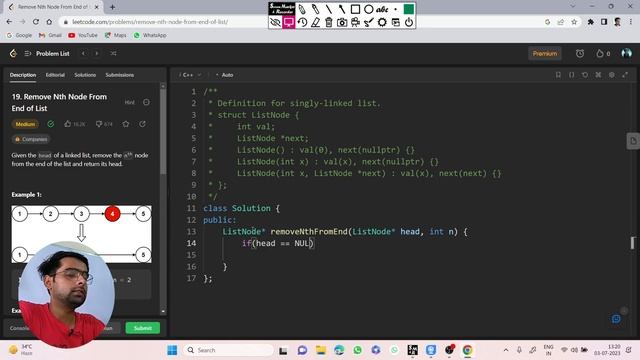The height and width of the screenshot is (360, 640).
Task: Switch to the Description tab
Action: pyautogui.click(x=23, y=75)
